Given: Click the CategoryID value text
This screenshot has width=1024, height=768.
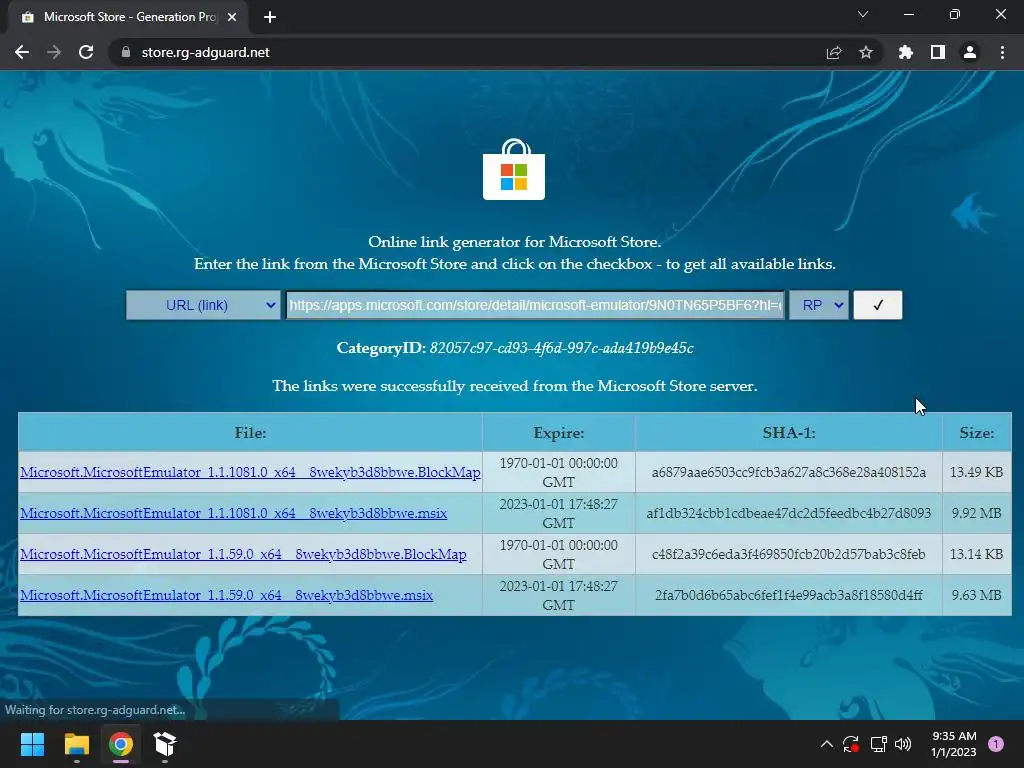Looking at the screenshot, I should pyautogui.click(x=562, y=348).
